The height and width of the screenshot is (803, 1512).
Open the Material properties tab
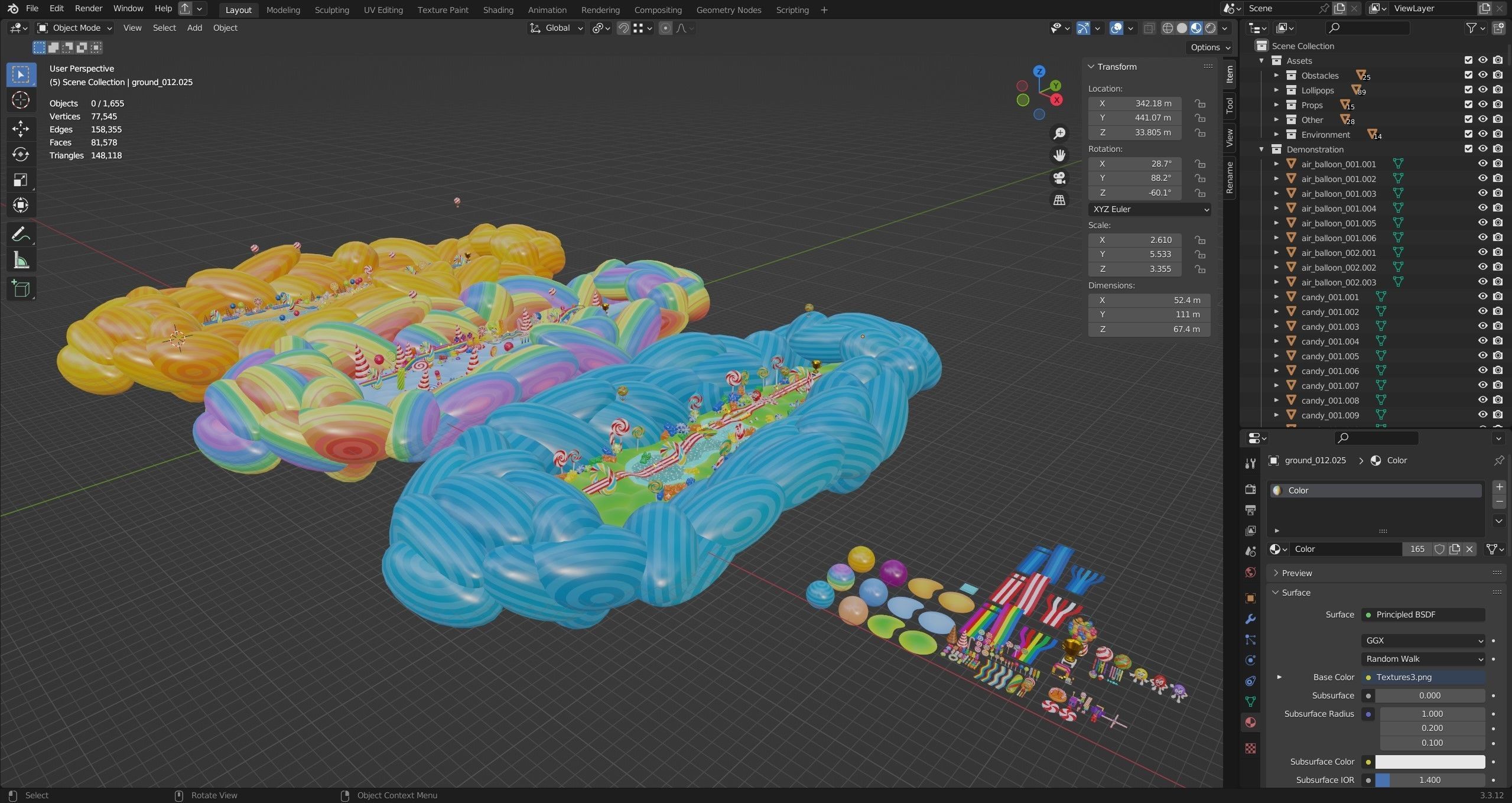pyautogui.click(x=1250, y=722)
